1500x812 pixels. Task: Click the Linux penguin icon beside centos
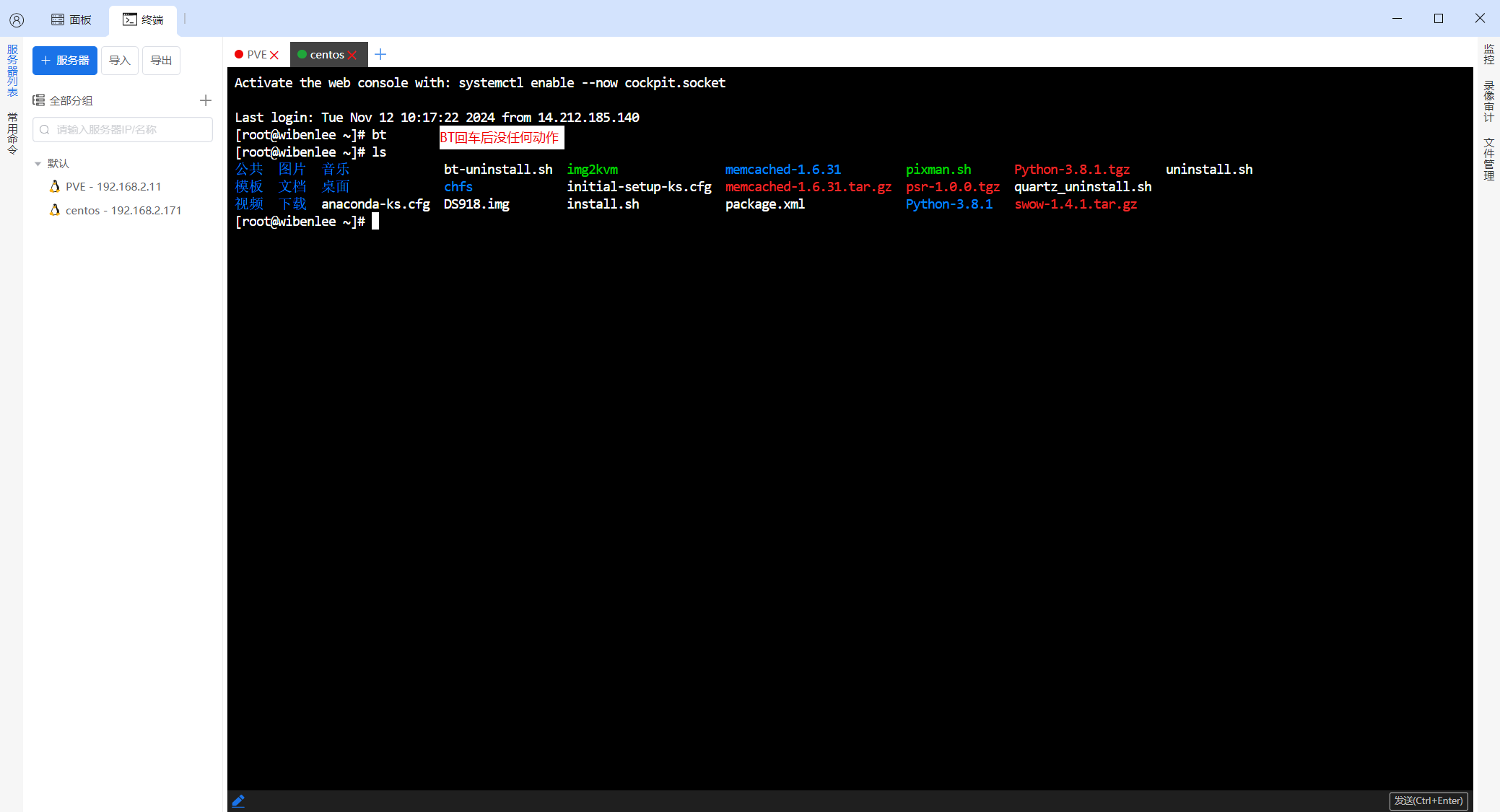click(x=55, y=210)
